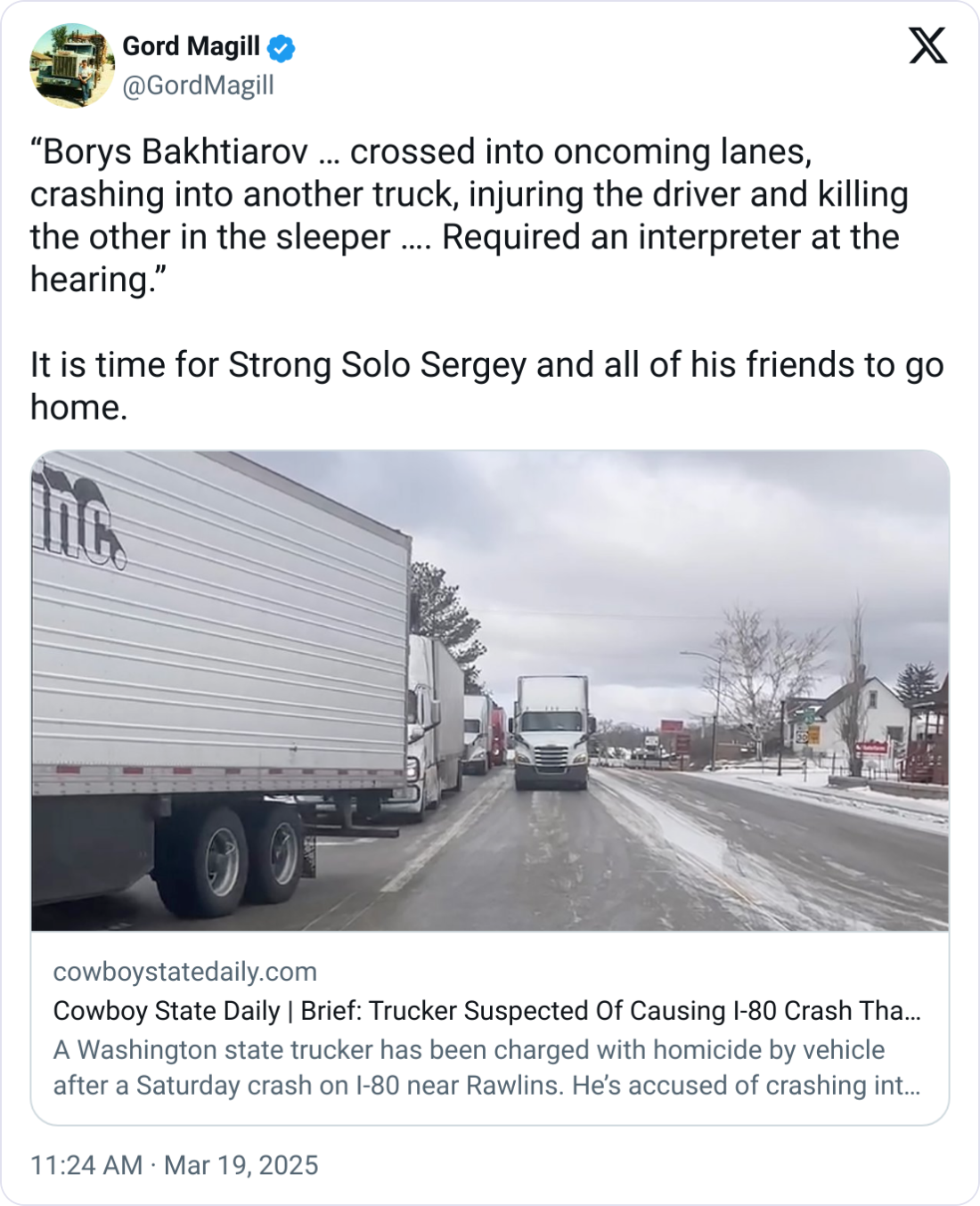980x1206 pixels.
Task: Click the Gord Magill display name
Action: coord(191,46)
